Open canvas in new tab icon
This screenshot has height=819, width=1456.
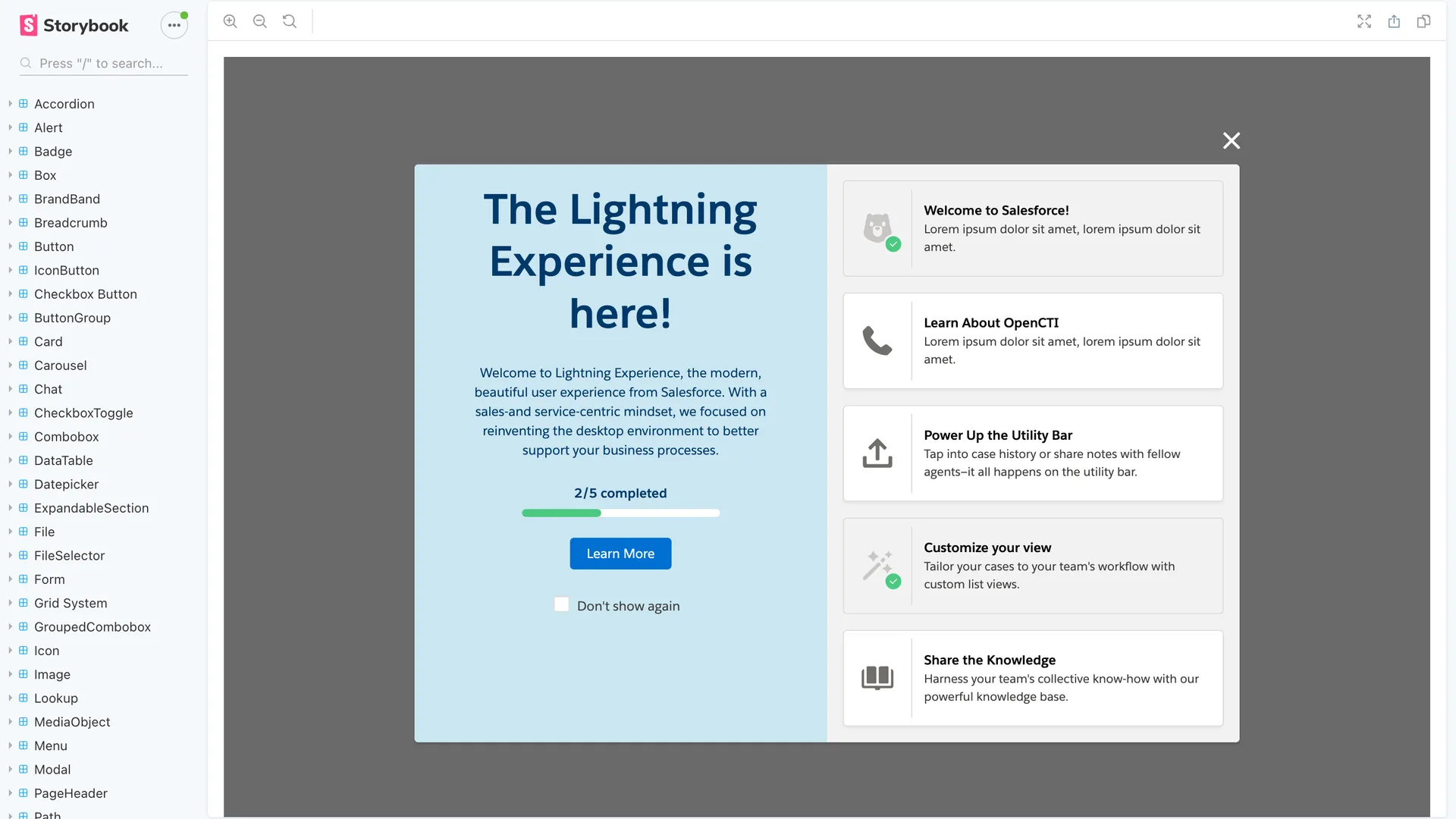[x=1394, y=21]
